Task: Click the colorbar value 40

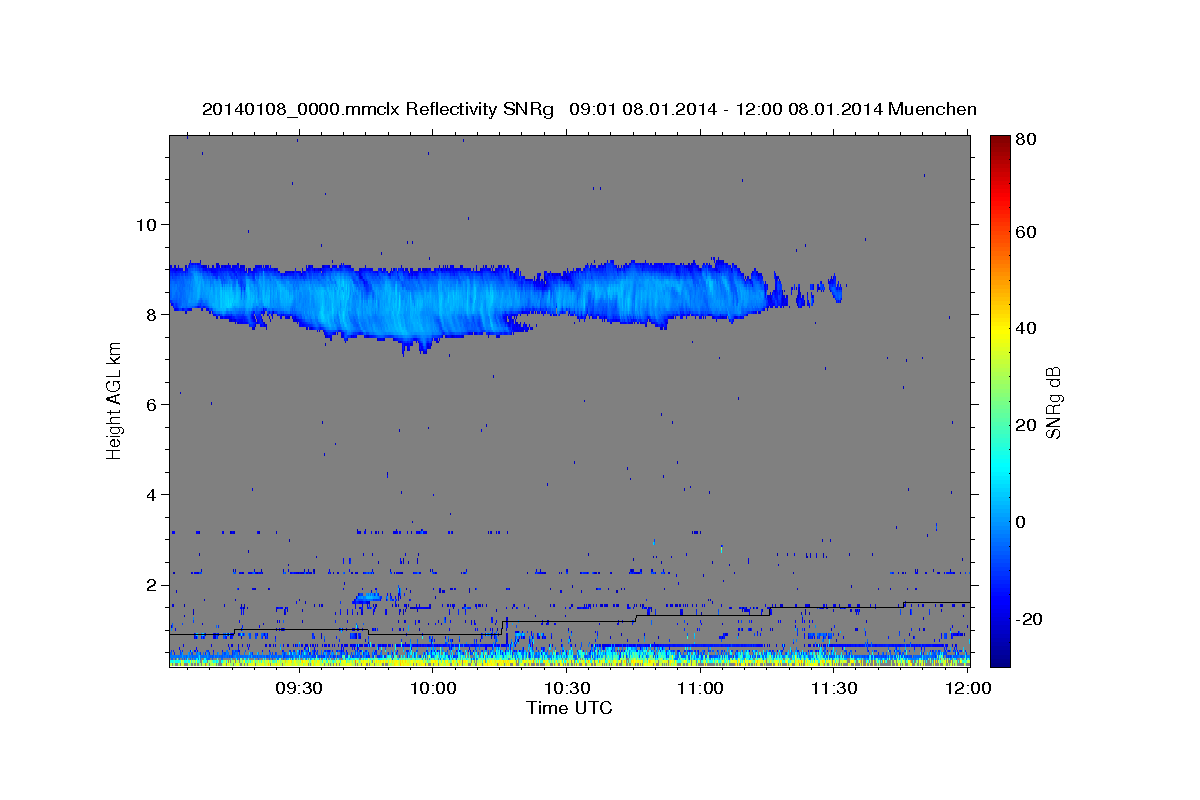Action: (x=1028, y=328)
